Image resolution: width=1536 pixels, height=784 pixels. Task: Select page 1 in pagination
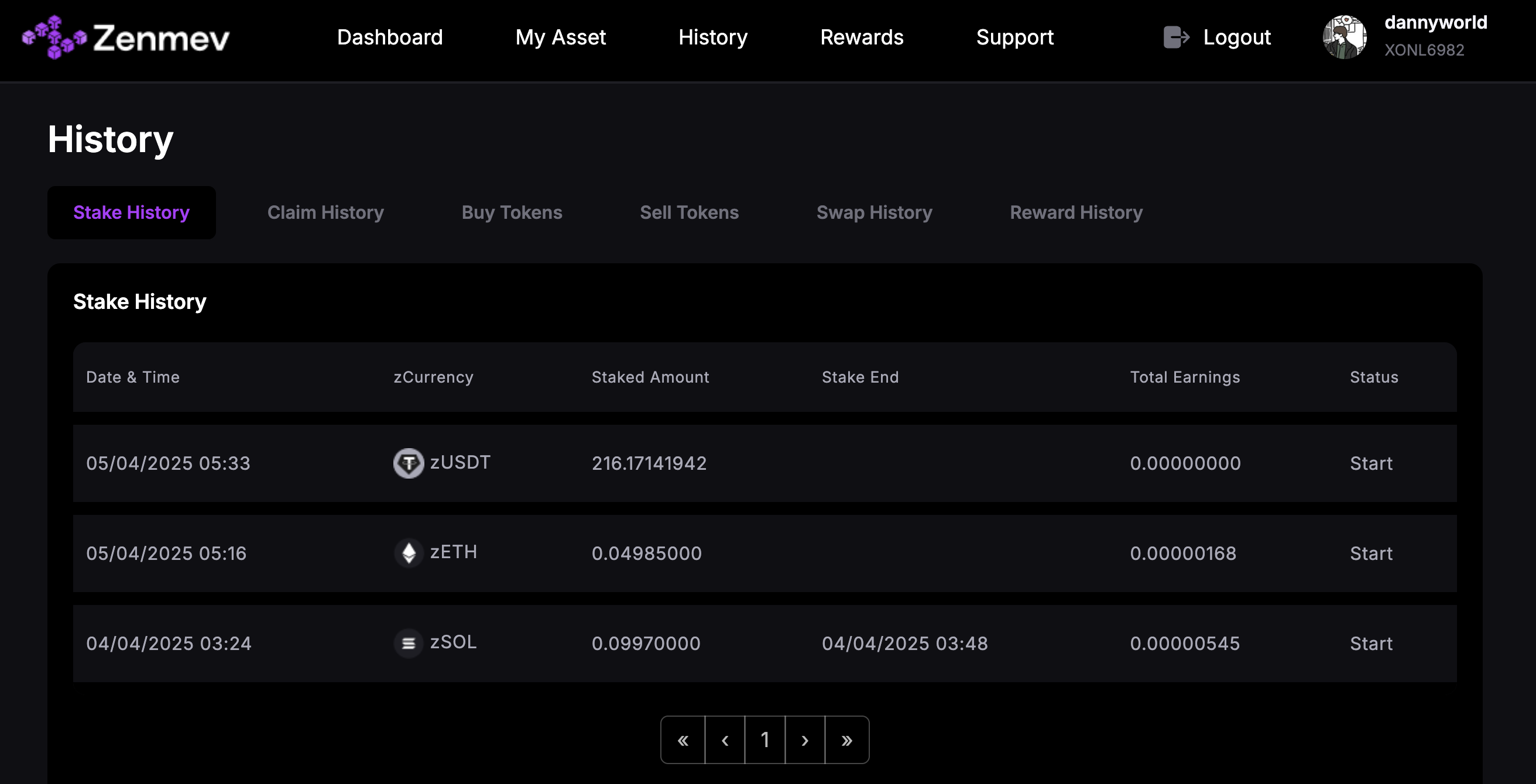pos(765,740)
